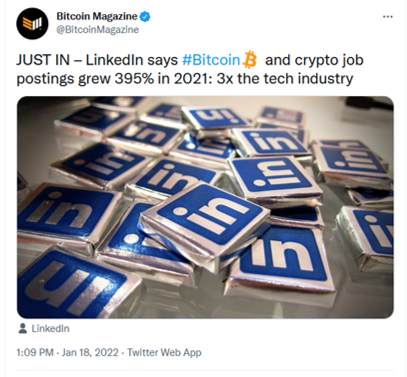Click the orange Bitcoin symbol emoji

coord(250,60)
